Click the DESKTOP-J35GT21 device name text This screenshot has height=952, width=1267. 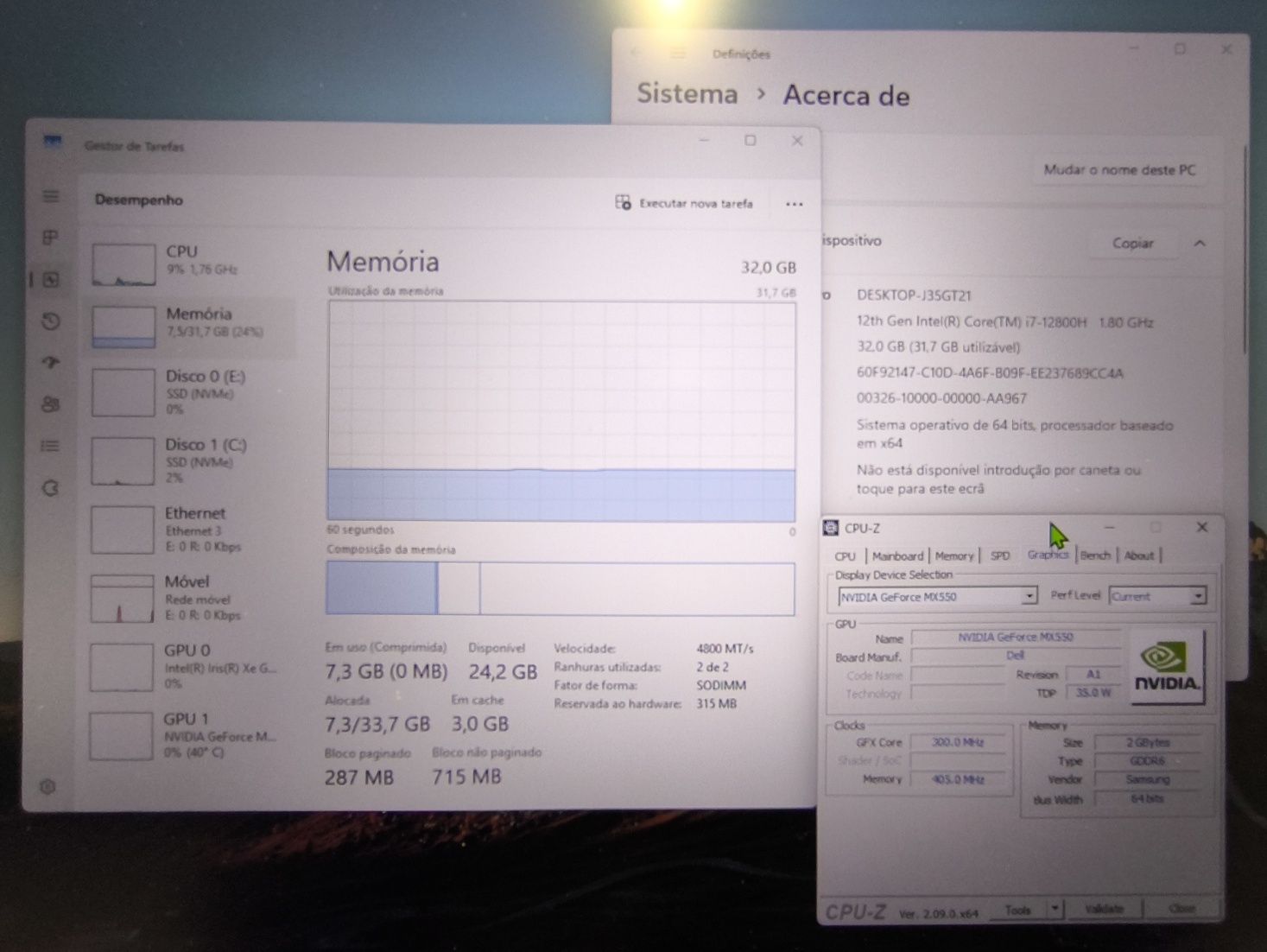pyautogui.click(x=914, y=295)
